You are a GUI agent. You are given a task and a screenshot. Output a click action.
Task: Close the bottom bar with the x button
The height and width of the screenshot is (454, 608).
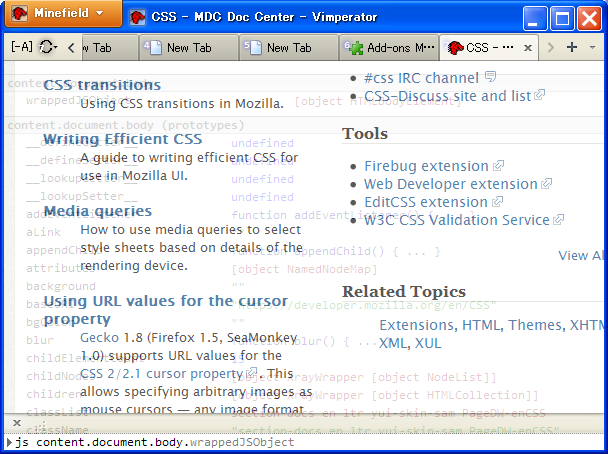point(17,423)
